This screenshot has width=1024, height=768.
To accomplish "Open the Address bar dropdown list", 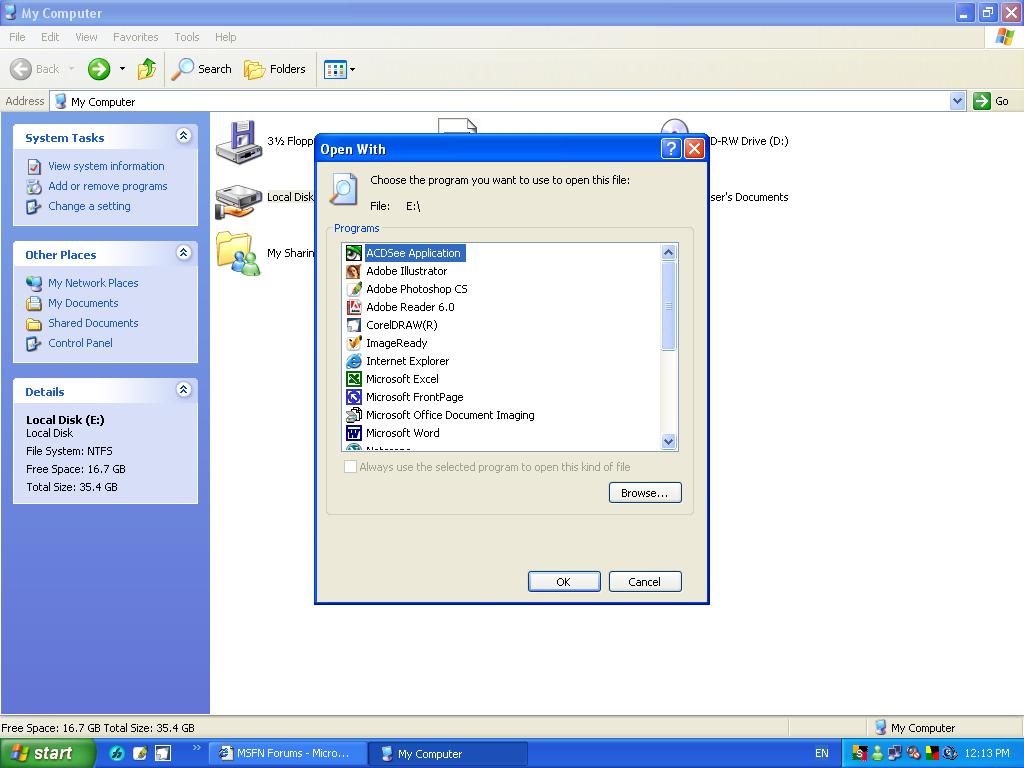I will 957,101.
